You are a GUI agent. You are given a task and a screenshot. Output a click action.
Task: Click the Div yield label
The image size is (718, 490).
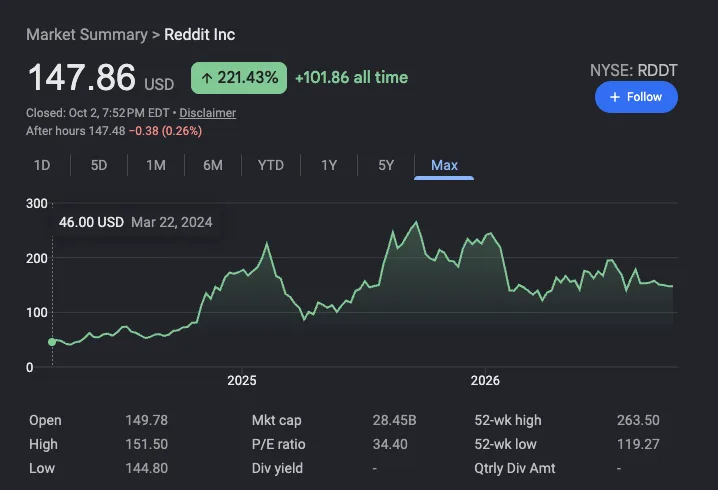(277, 468)
